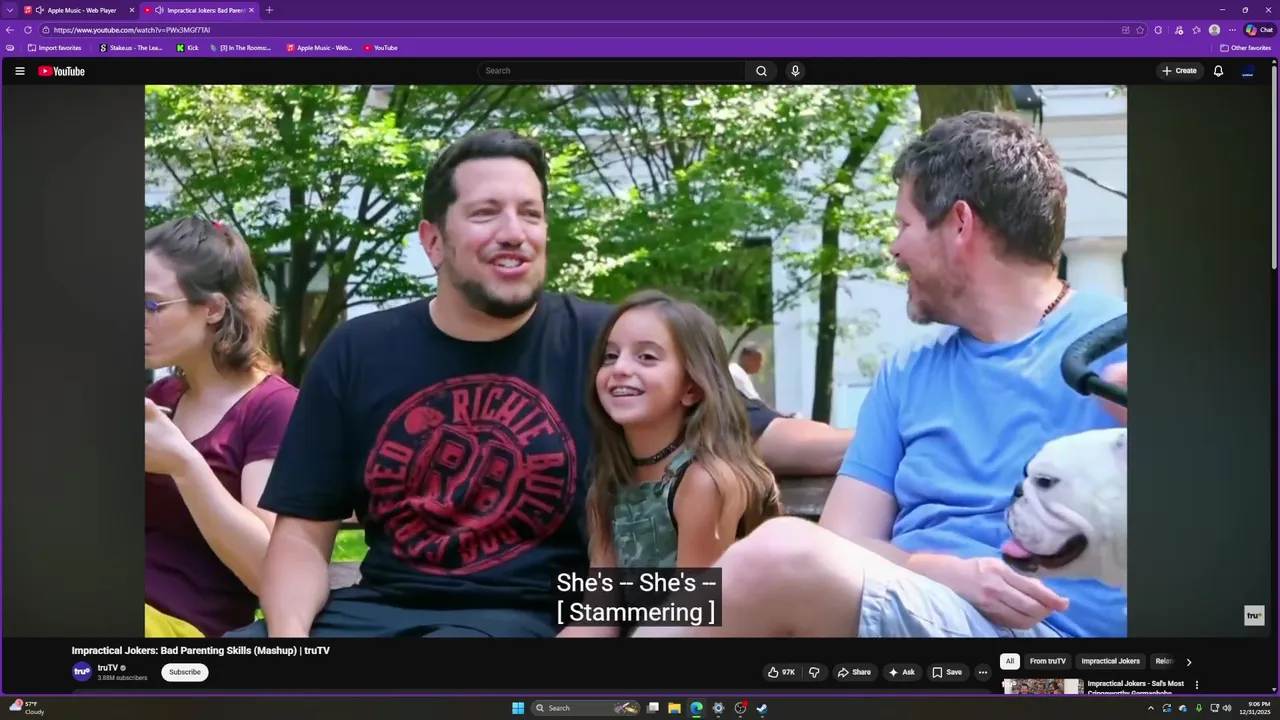Save video to playlist

pyautogui.click(x=947, y=672)
